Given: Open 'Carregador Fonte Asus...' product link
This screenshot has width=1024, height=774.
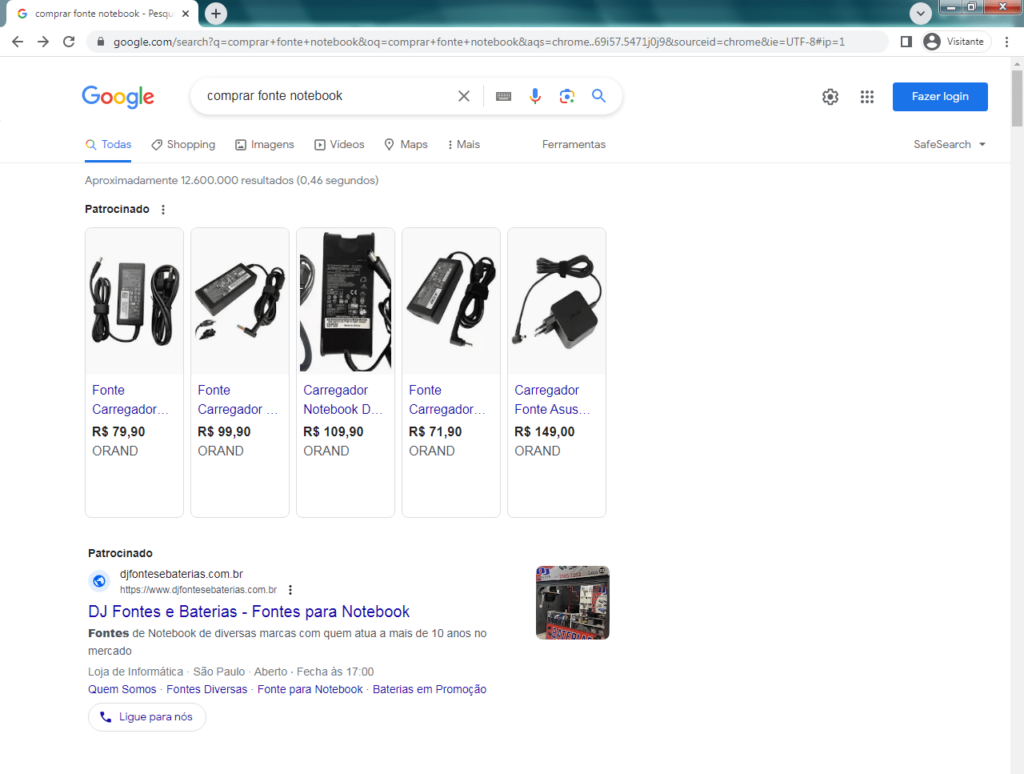Looking at the screenshot, I should click(x=552, y=400).
